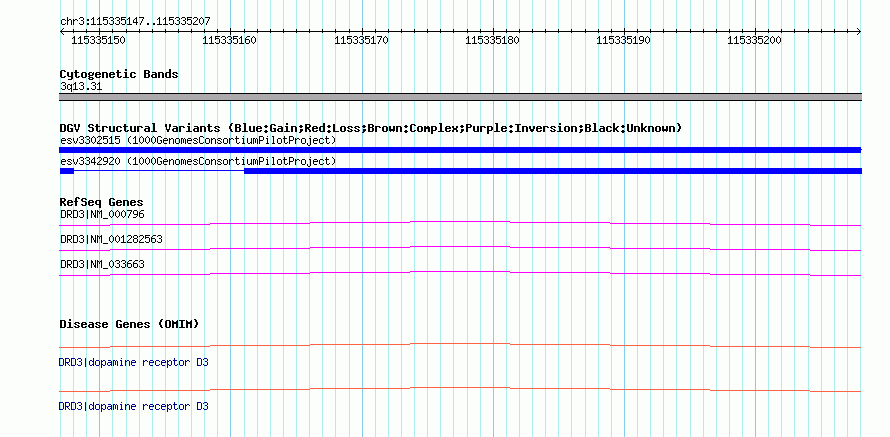This screenshot has height=437, width=890.
Task: Click ruler position 115335160
Action: coord(229,40)
